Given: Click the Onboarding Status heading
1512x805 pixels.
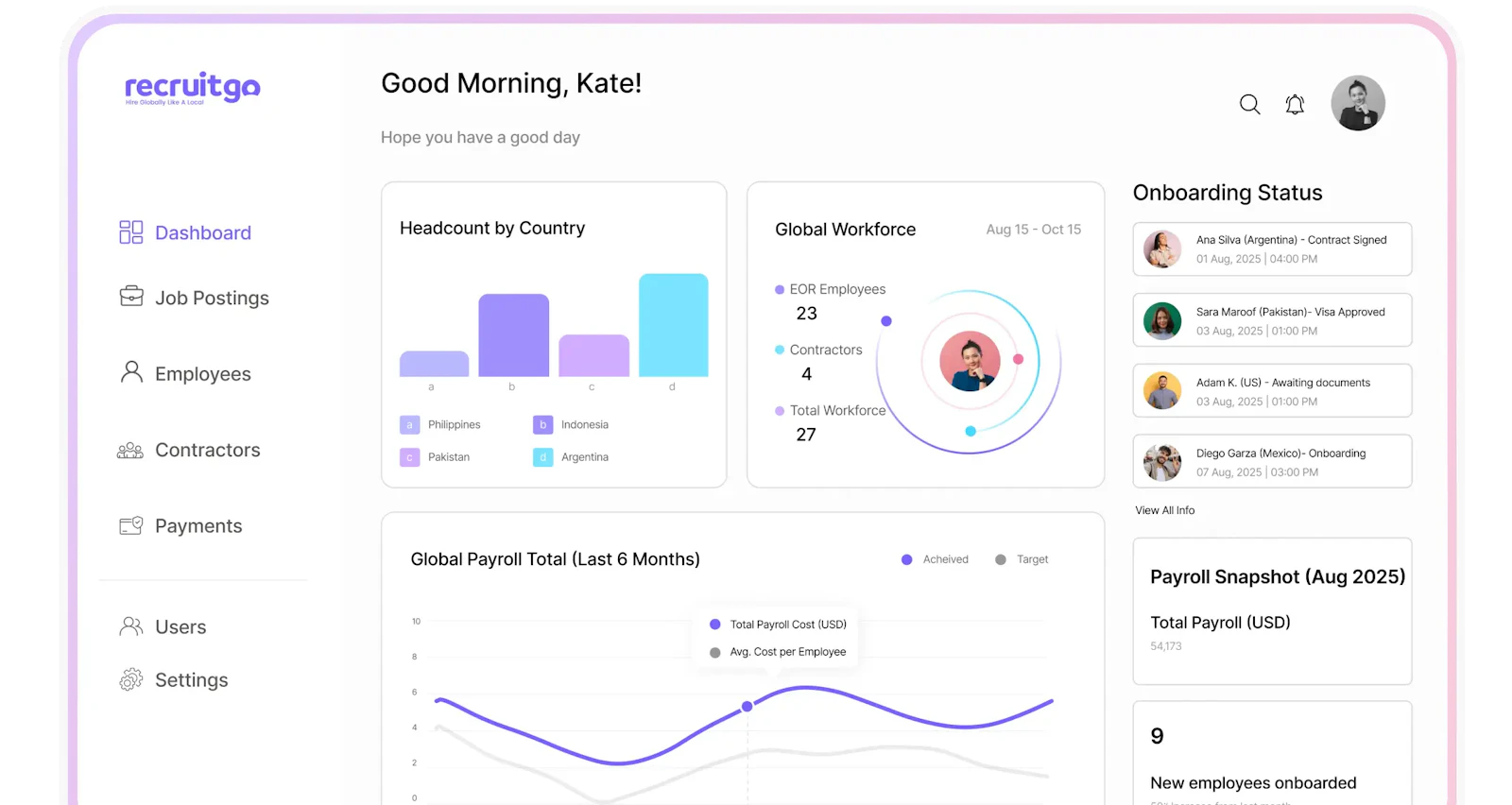Looking at the screenshot, I should click(x=1228, y=193).
